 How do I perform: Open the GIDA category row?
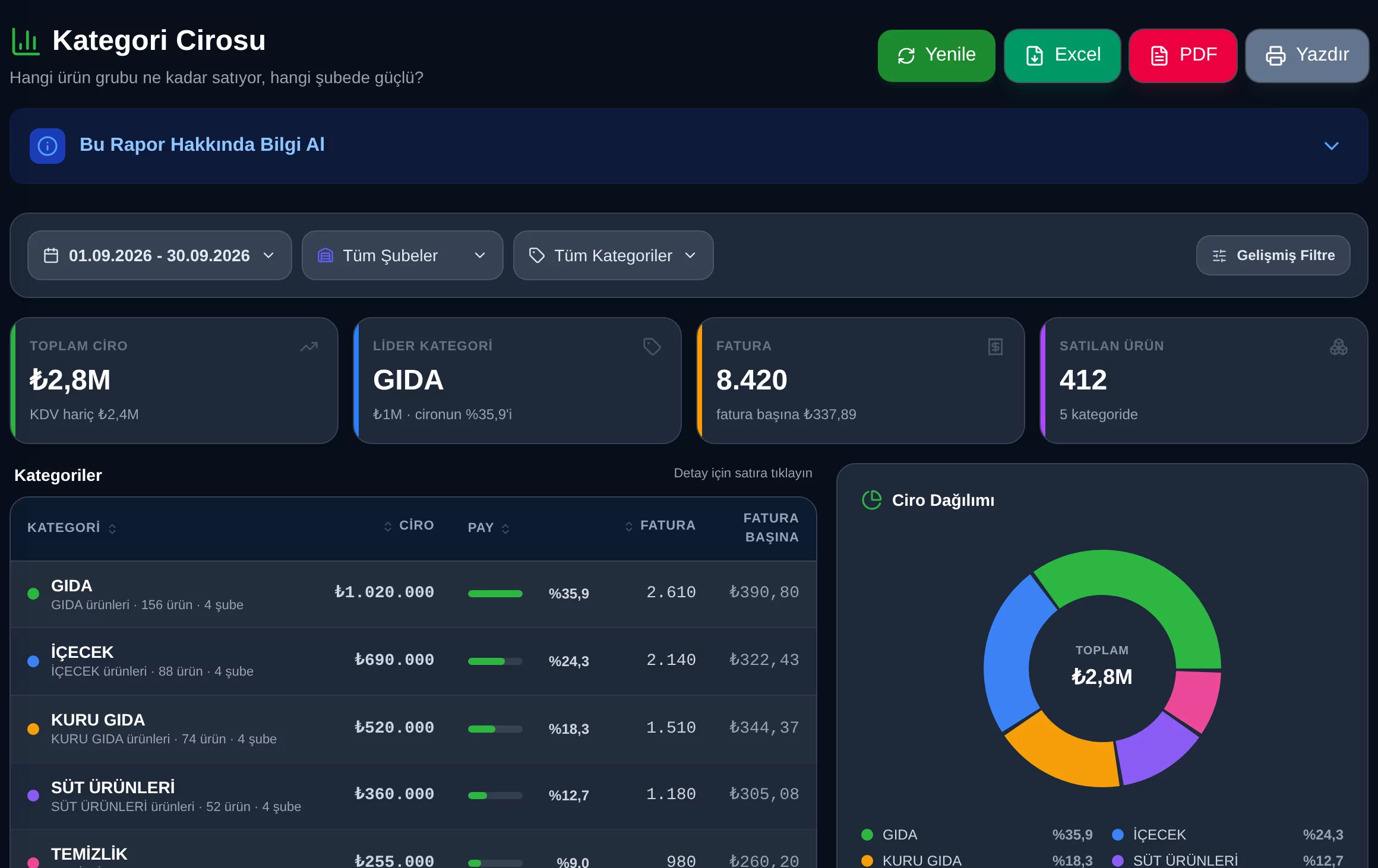point(413,594)
